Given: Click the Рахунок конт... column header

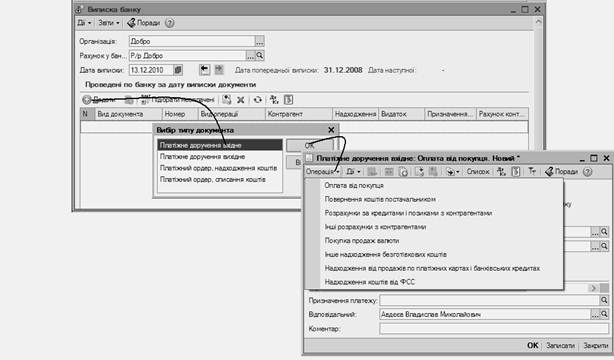Looking at the screenshot, I should [502, 114].
